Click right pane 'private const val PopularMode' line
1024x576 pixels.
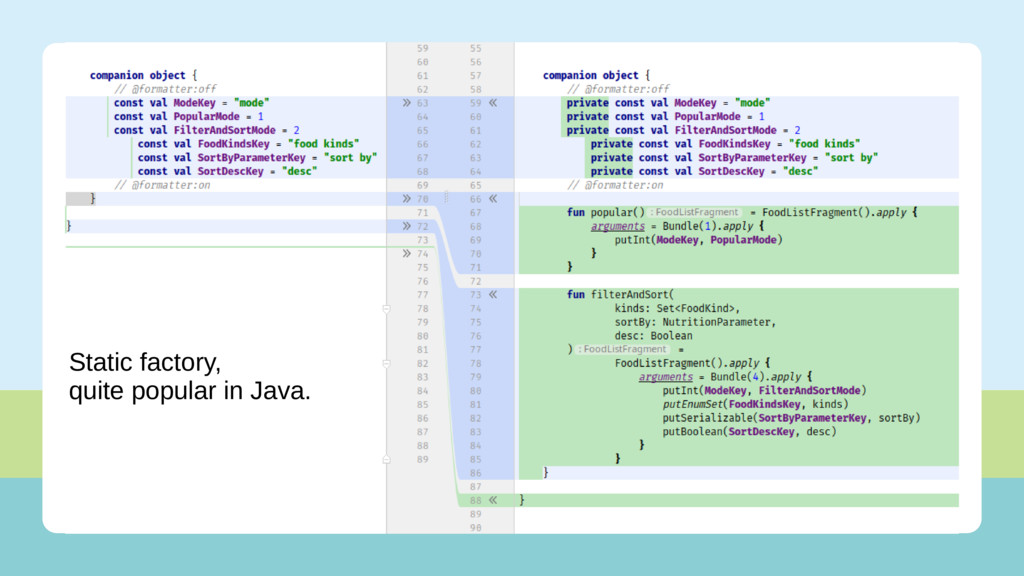coord(665,116)
